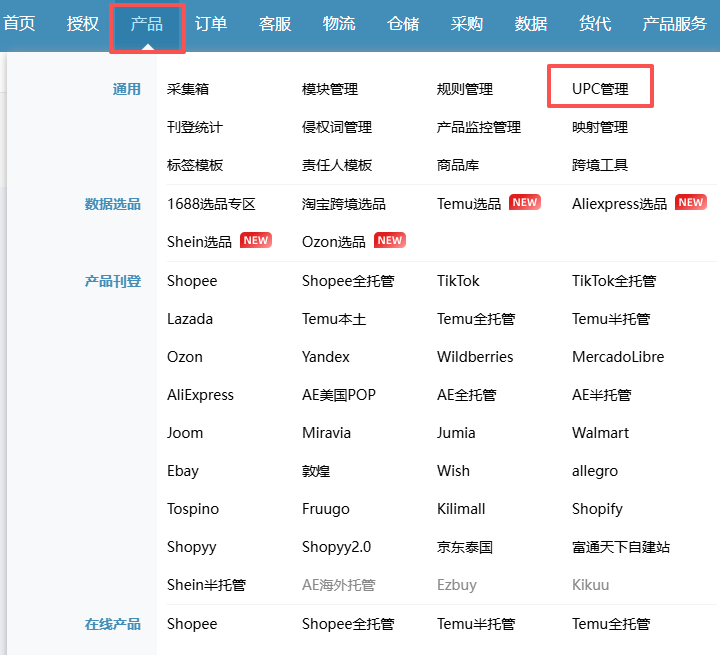The image size is (720, 655).
Task: Open the 订单 navigation tab
Action: tap(210, 24)
